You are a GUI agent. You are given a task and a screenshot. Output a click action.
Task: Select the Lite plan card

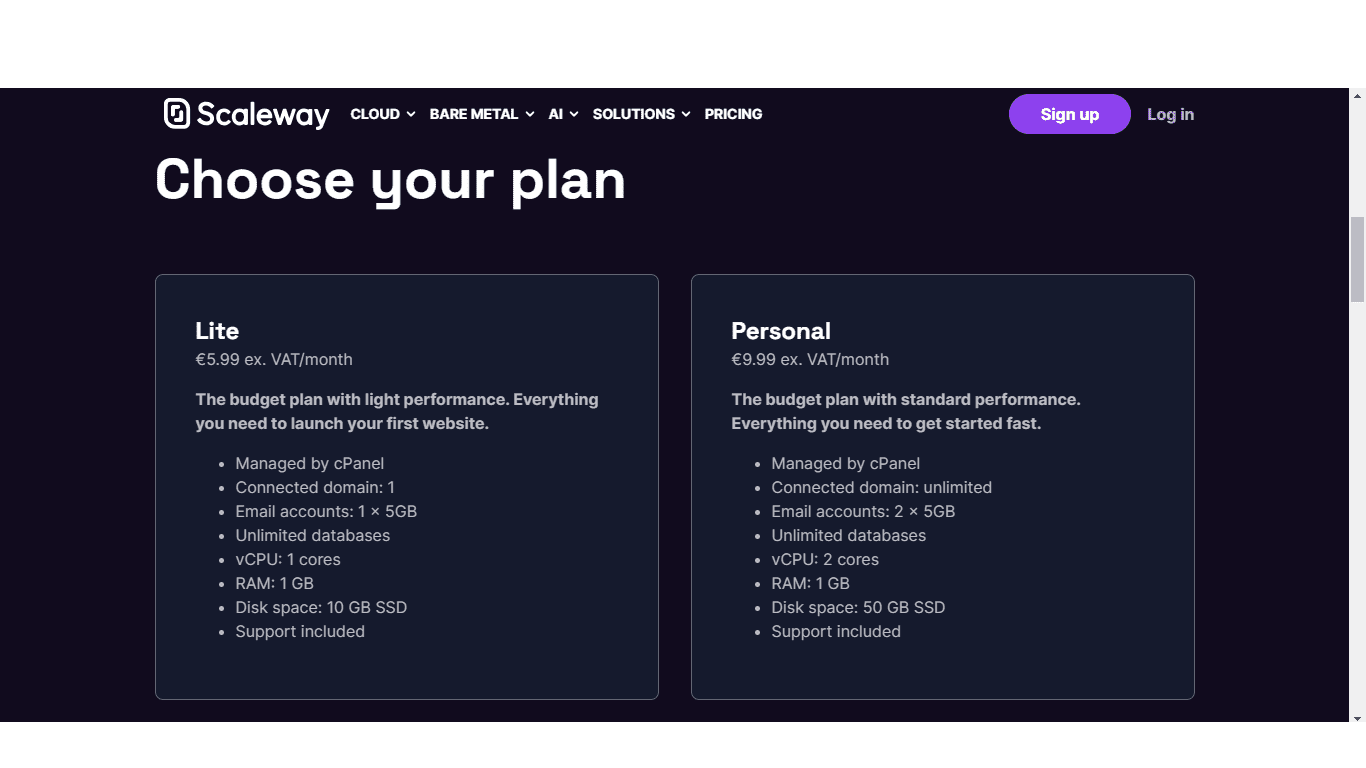point(407,487)
